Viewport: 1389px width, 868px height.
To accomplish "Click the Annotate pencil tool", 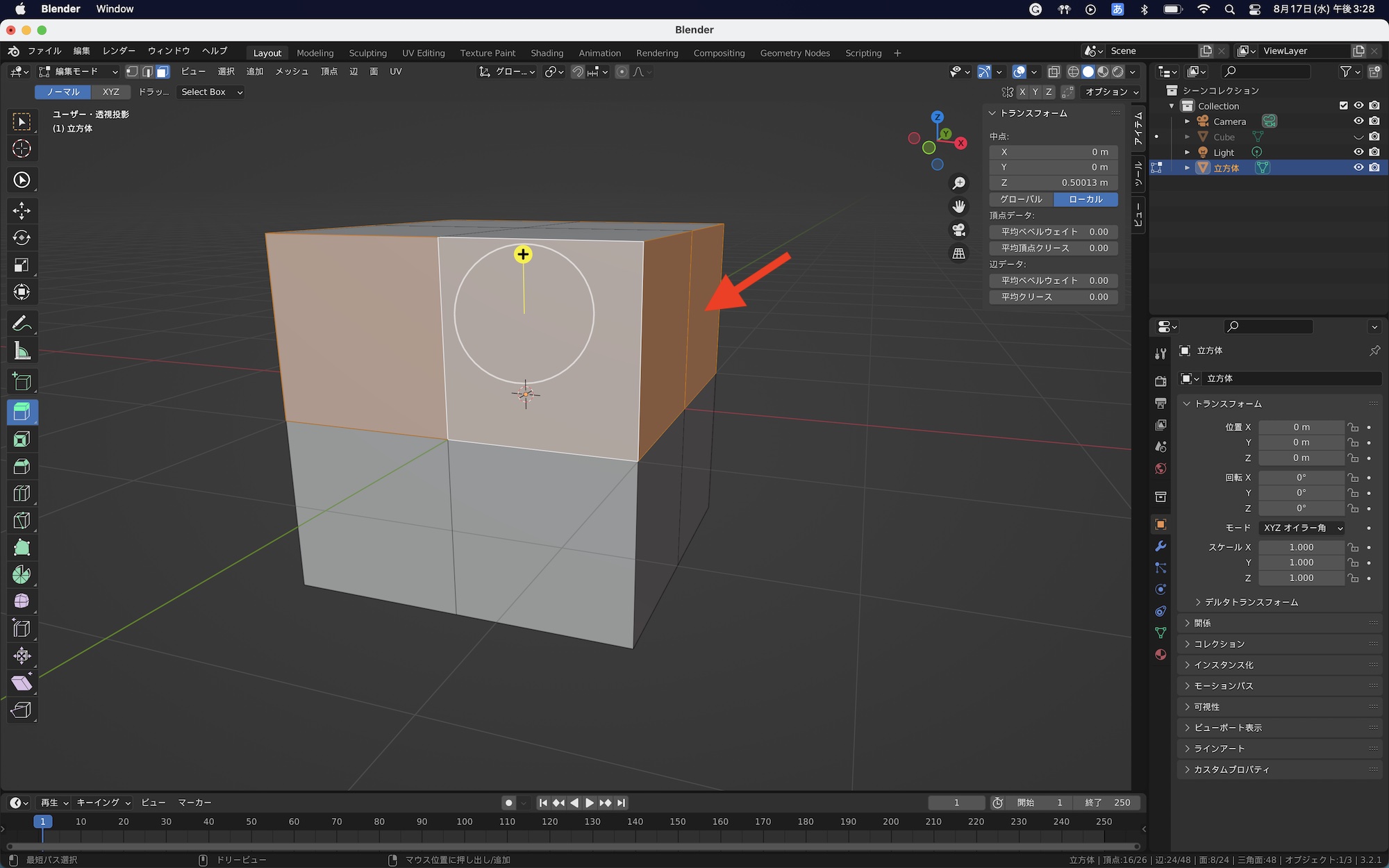I will tap(22, 324).
